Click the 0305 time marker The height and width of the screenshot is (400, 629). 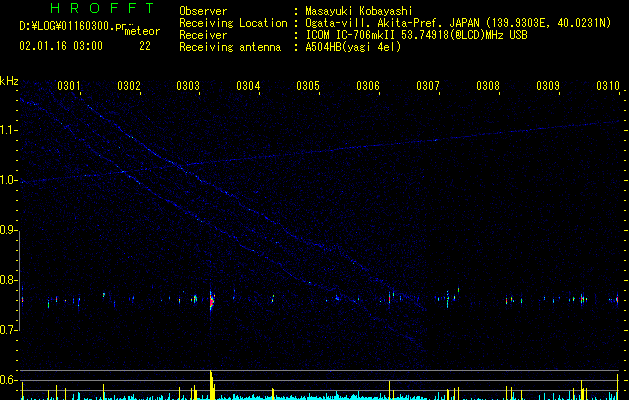308,85
